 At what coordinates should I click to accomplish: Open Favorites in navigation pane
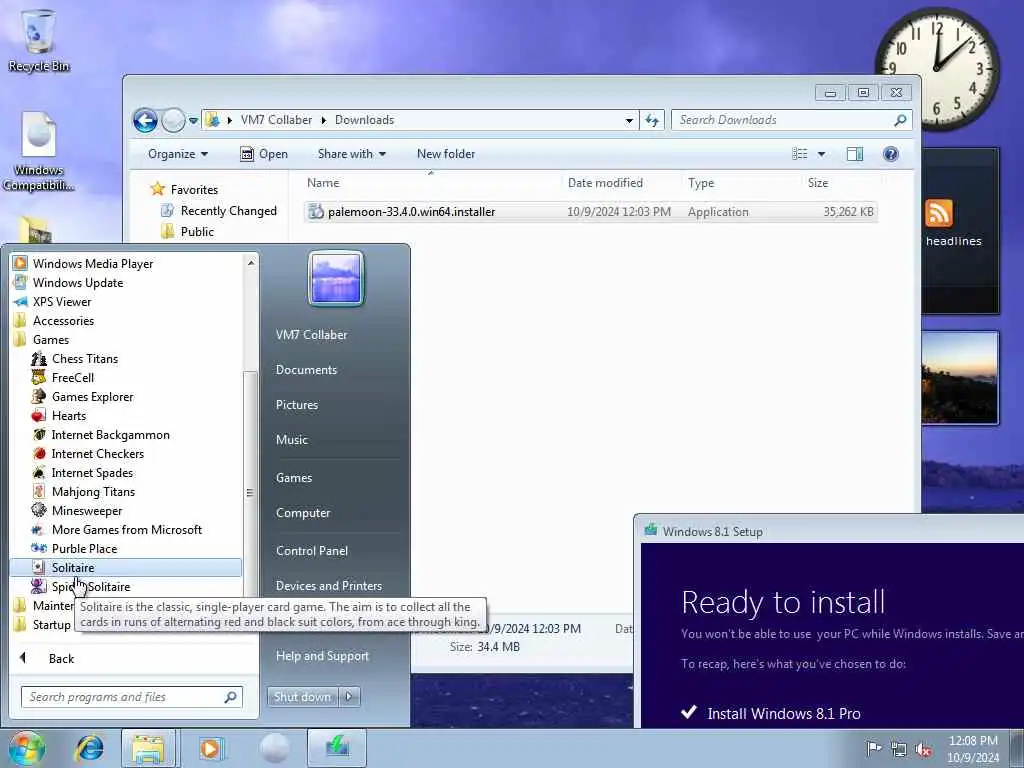pyautogui.click(x=194, y=189)
